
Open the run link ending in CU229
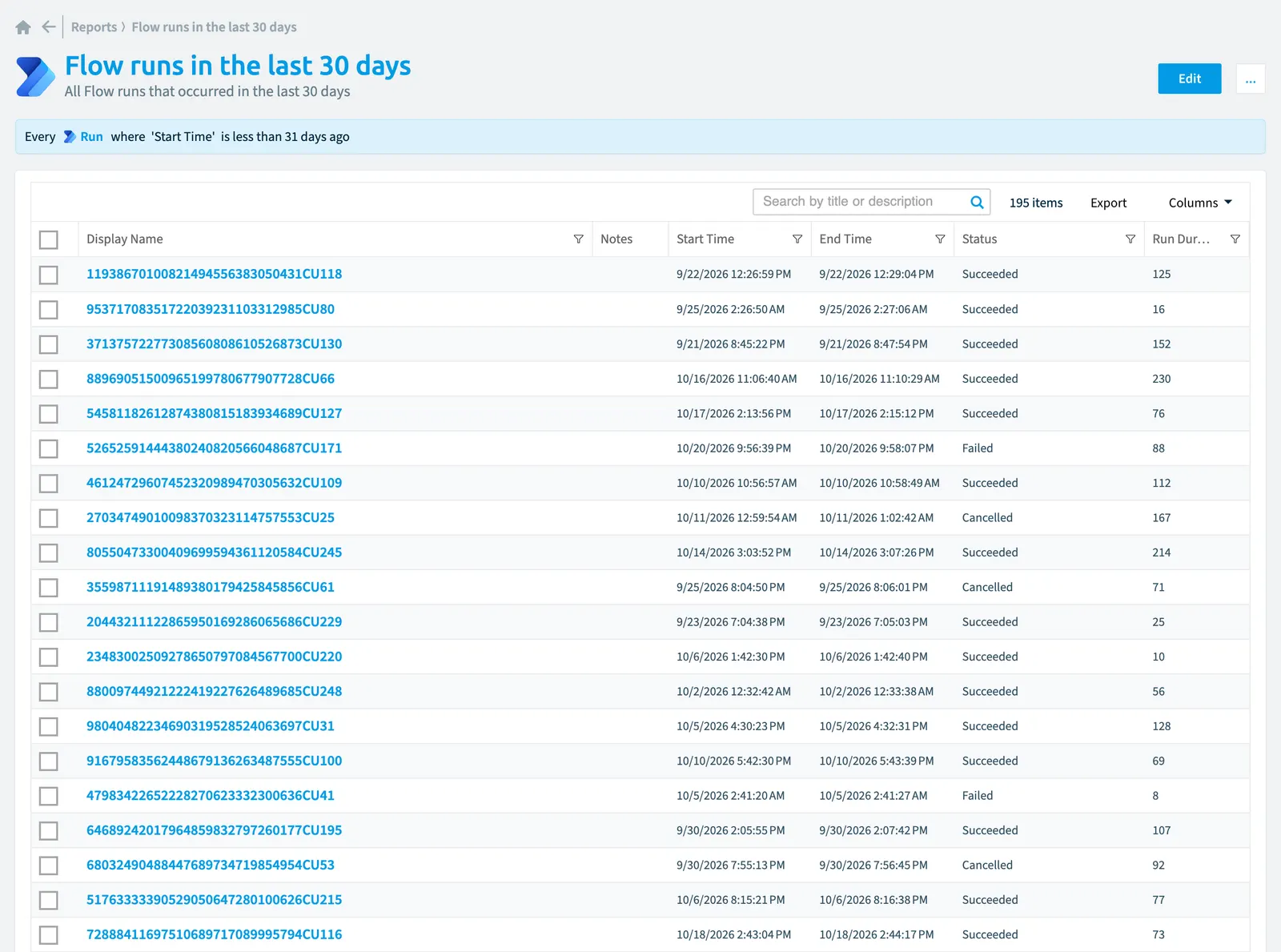click(214, 622)
